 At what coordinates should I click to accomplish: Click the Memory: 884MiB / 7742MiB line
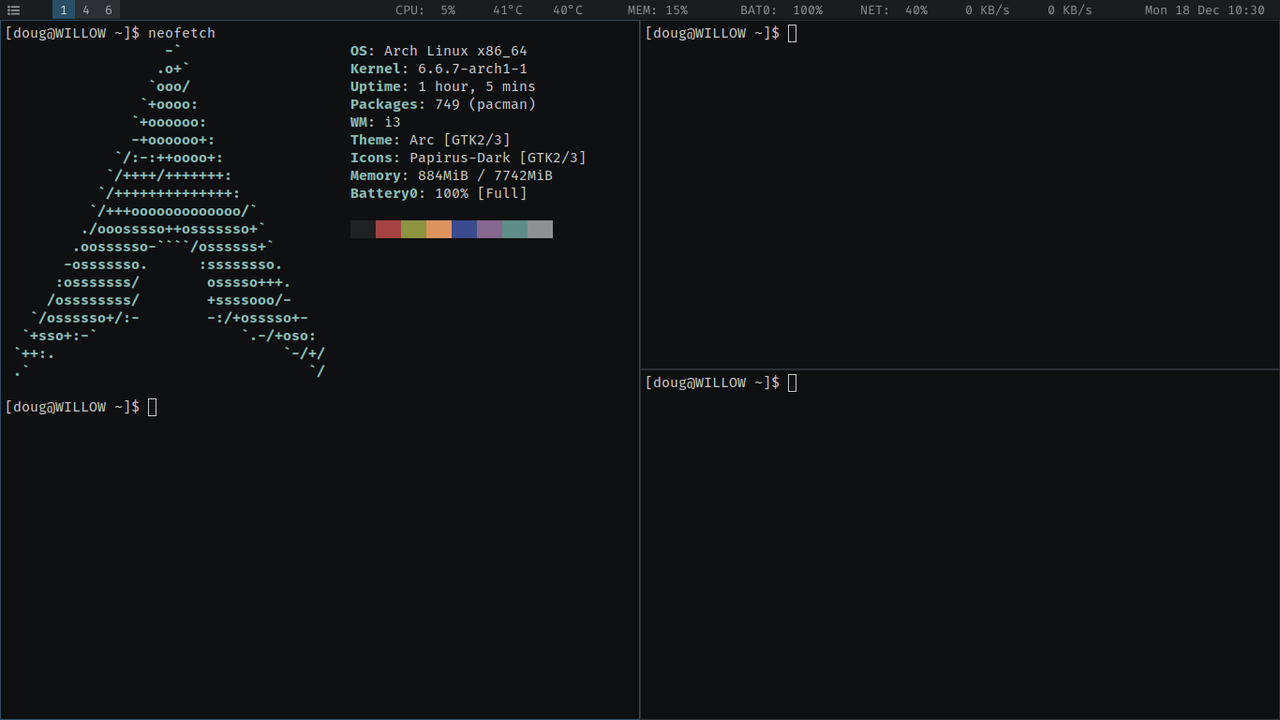451,176
